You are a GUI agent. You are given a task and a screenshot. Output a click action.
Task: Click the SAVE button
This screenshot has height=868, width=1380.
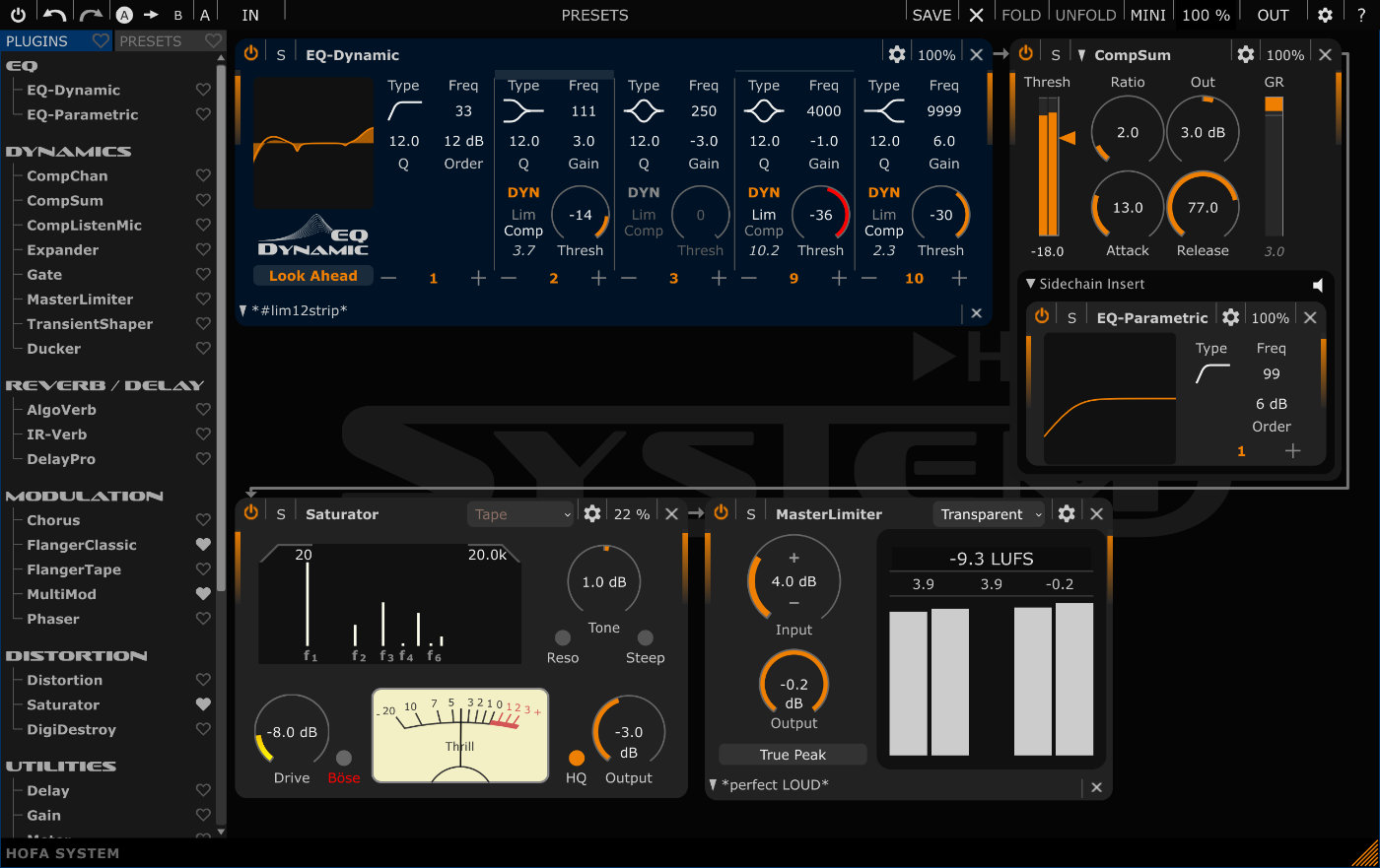[x=931, y=15]
